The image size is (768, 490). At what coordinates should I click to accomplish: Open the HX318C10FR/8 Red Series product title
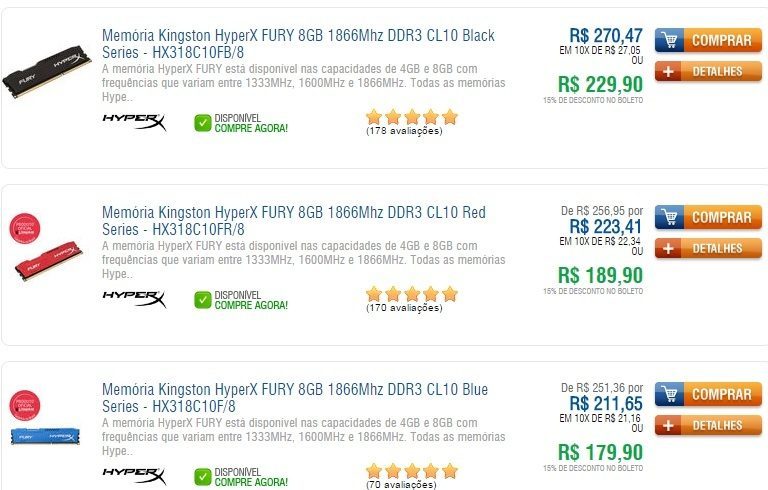click(x=294, y=220)
